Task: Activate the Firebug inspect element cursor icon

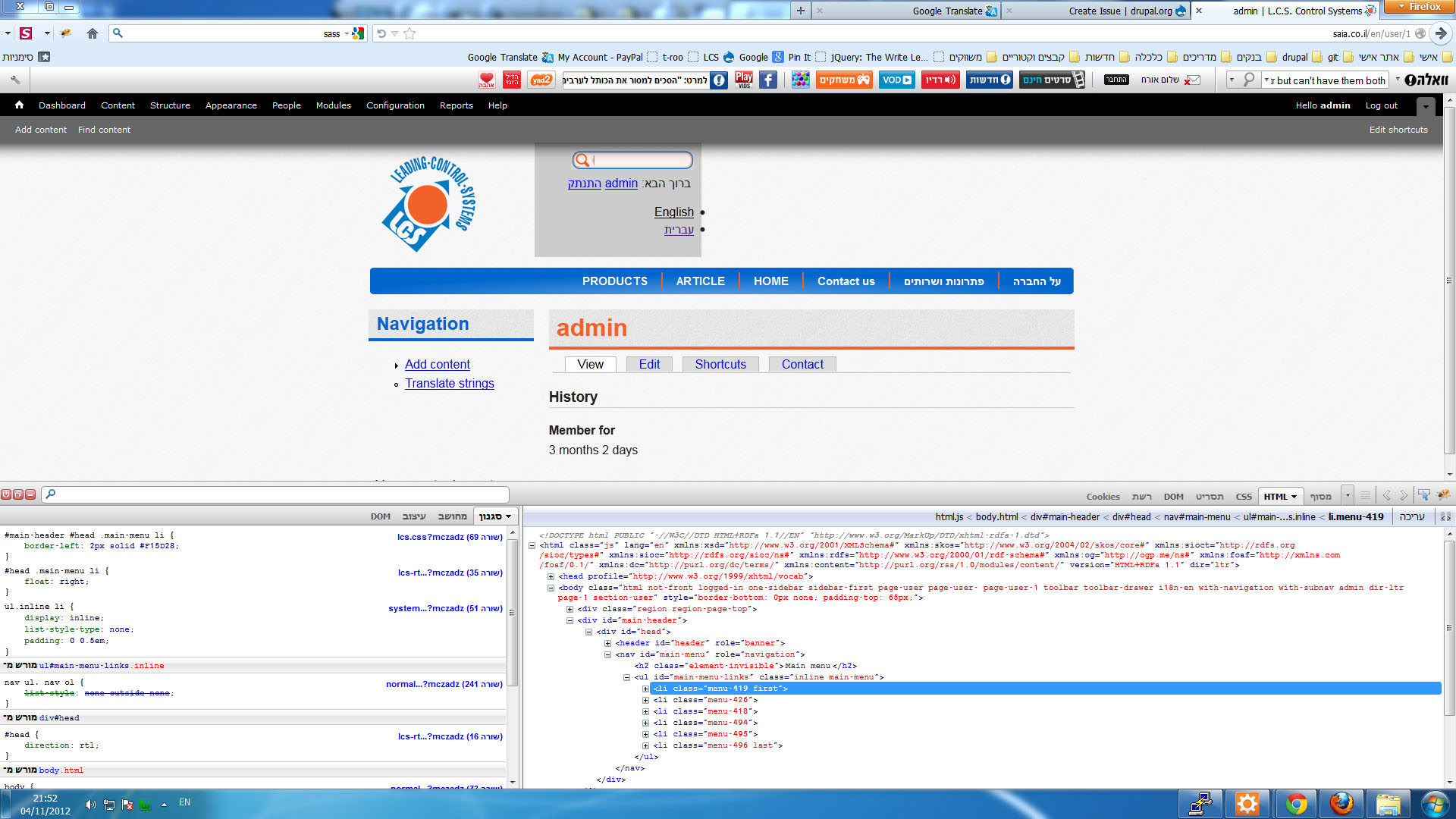Action: [1424, 495]
